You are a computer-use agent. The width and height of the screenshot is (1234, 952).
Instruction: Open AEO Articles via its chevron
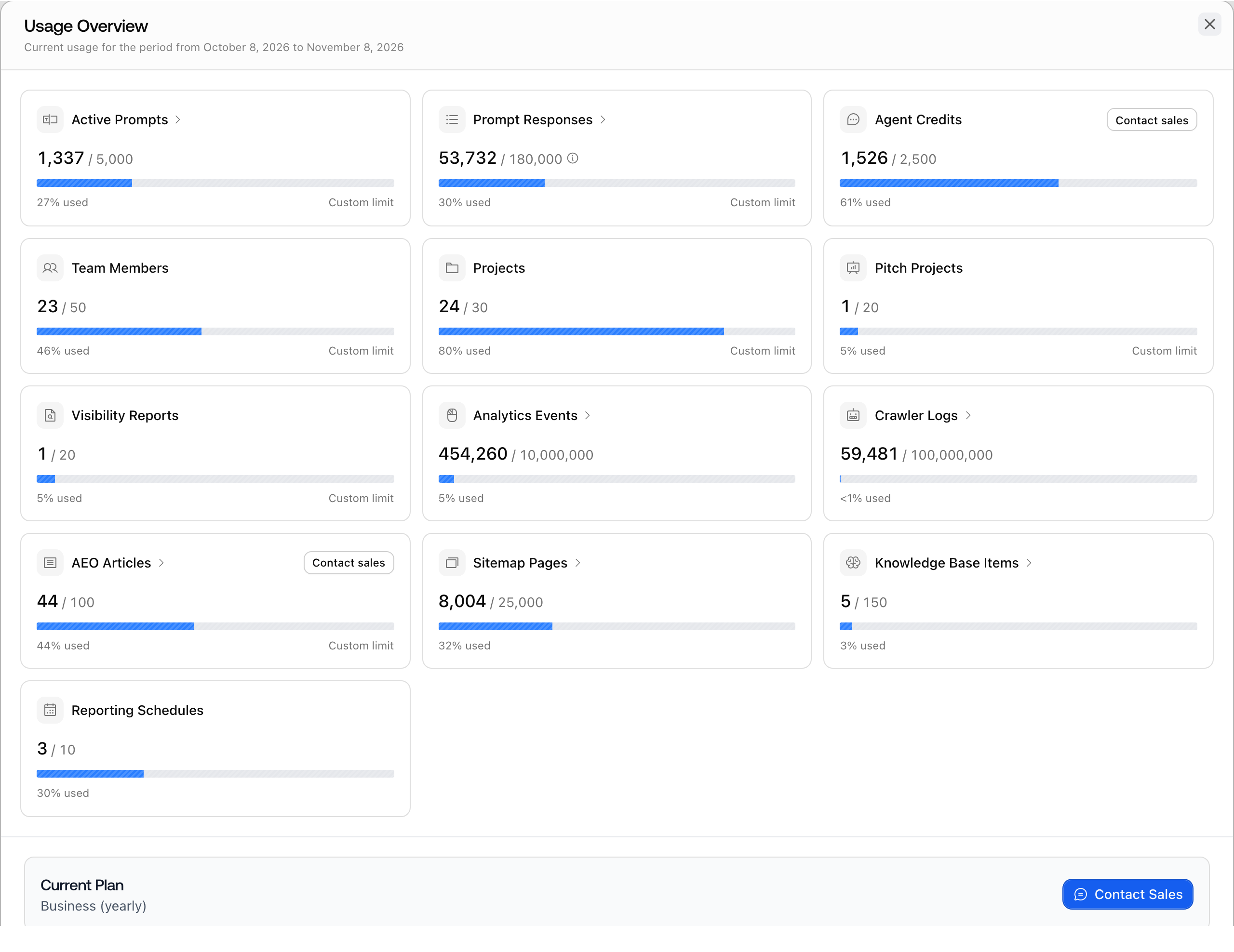click(x=161, y=563)
